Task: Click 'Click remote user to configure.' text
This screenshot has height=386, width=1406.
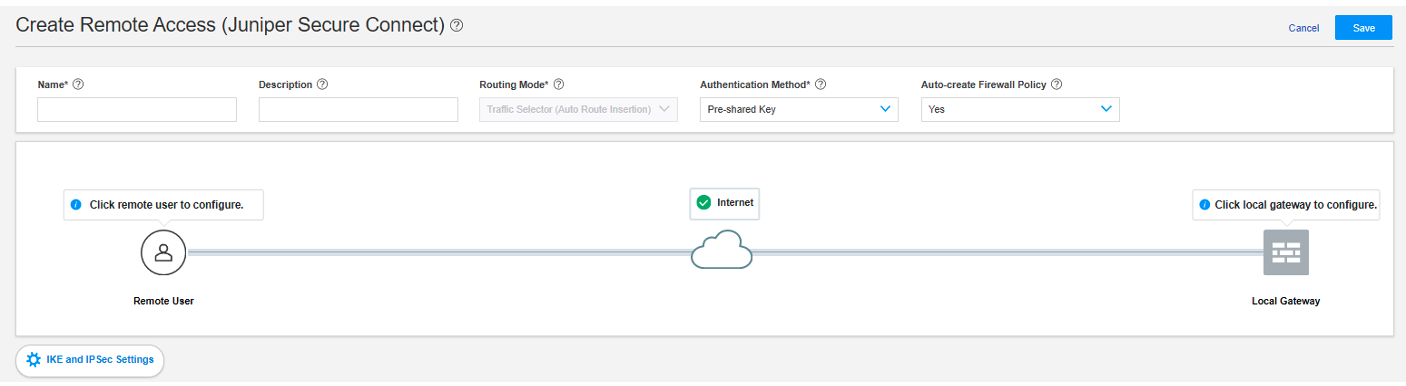Action: (167, 205)
